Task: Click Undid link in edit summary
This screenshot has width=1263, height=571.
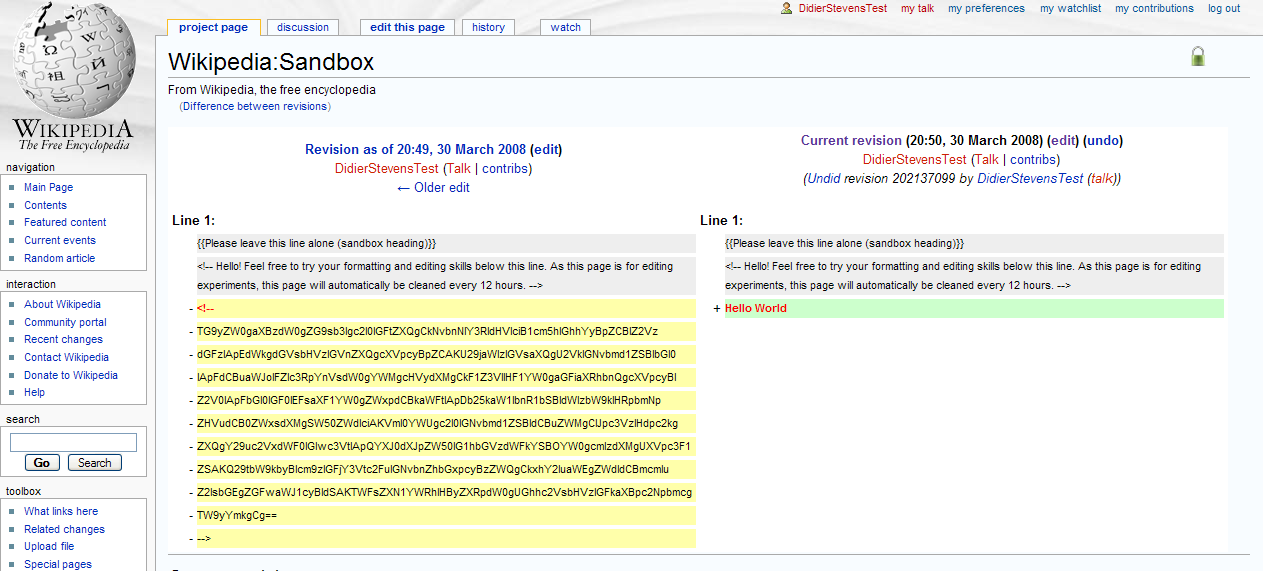Action: [823, 178]
